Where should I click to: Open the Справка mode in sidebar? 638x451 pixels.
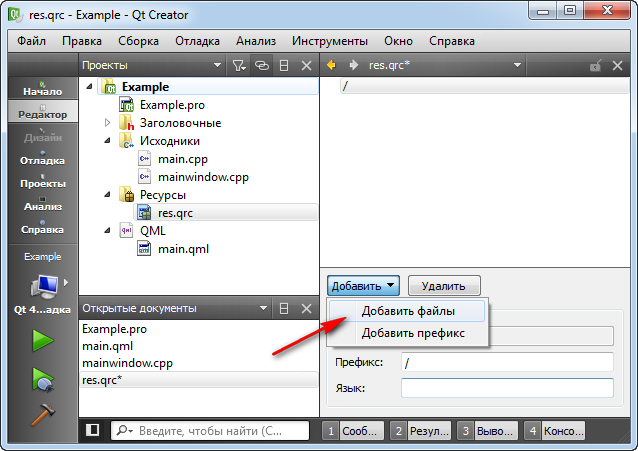tap(42, 227)
